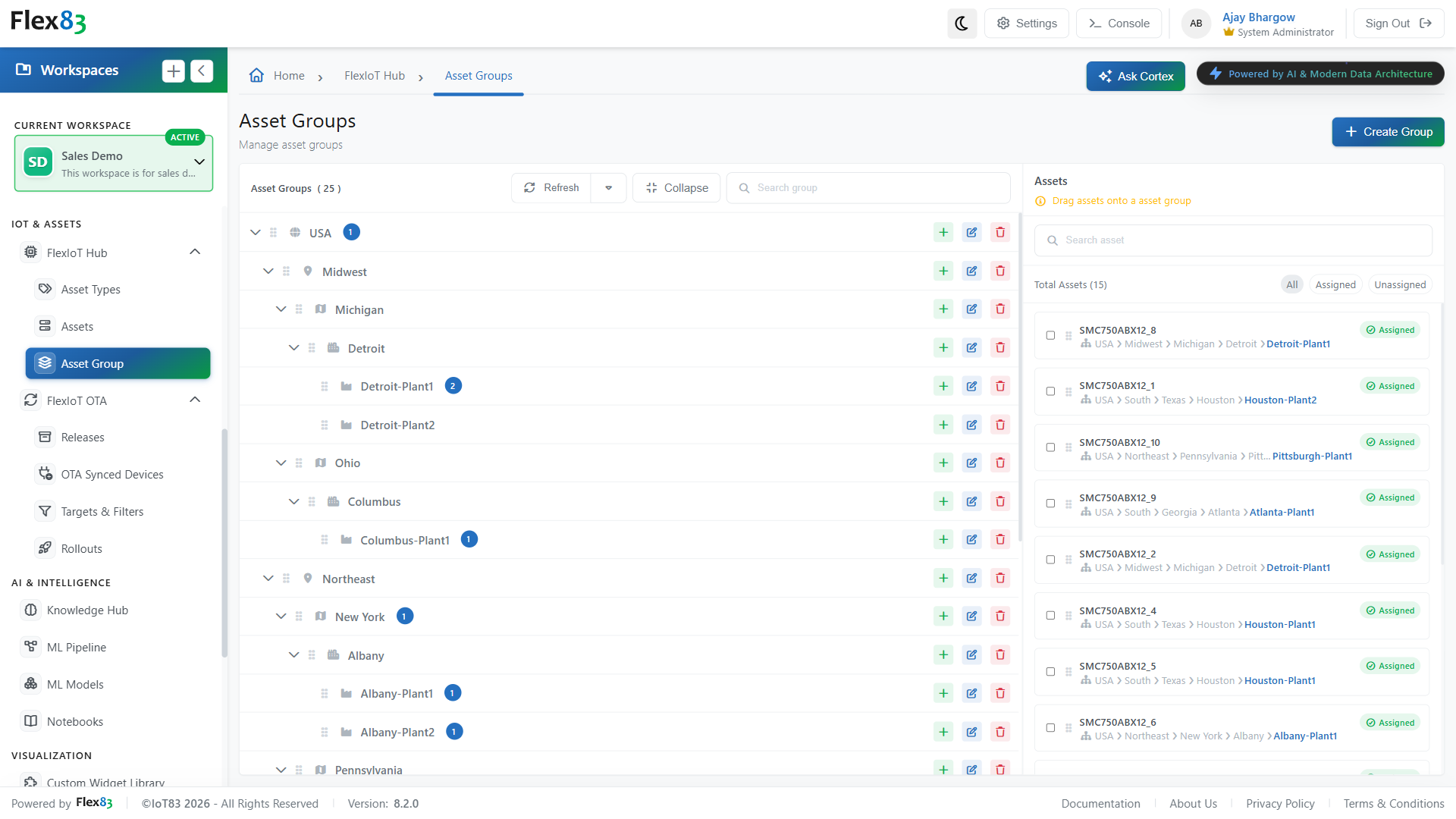This screenshot has width=1456, height=819.
Task: Delete the Ohio asset group
Action: pyautogui.click(x=1000, y=463)
